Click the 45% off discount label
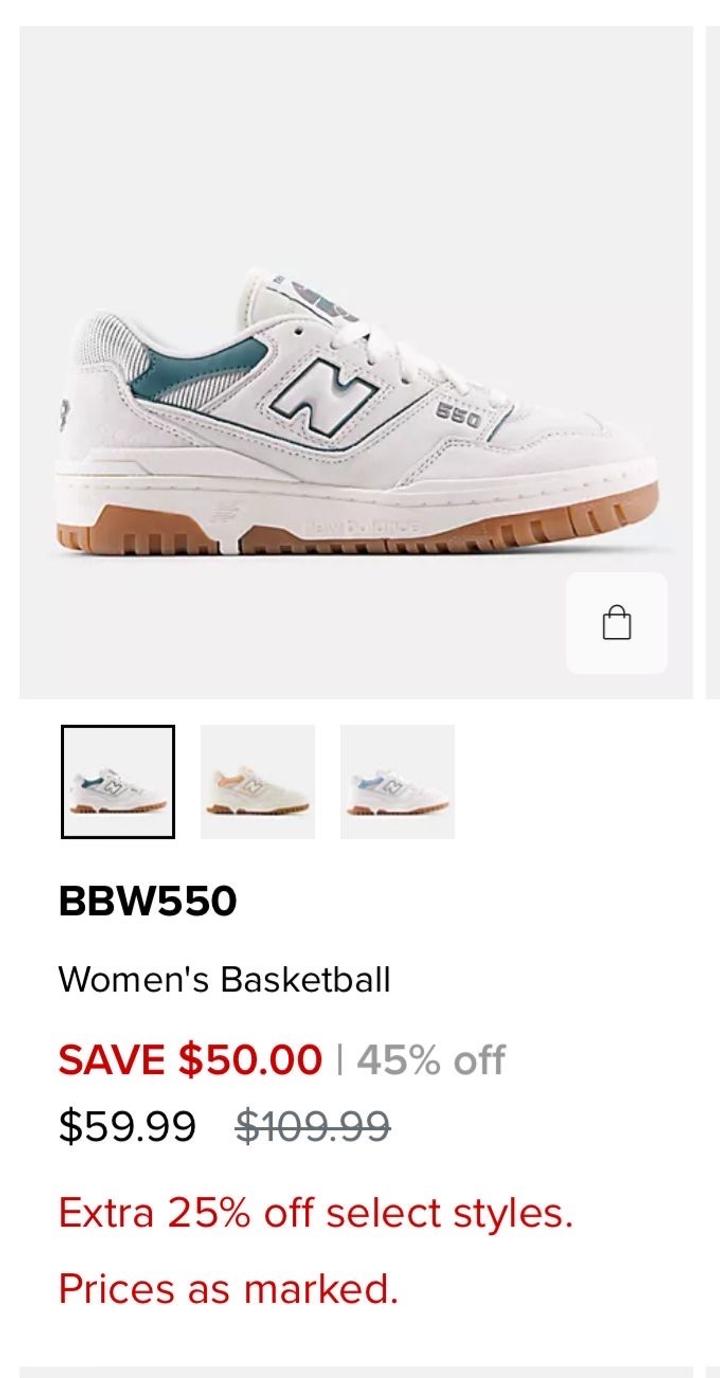Image resolution: width=720 pixels, height=1378 pixels. click(x=431, y=1060)
